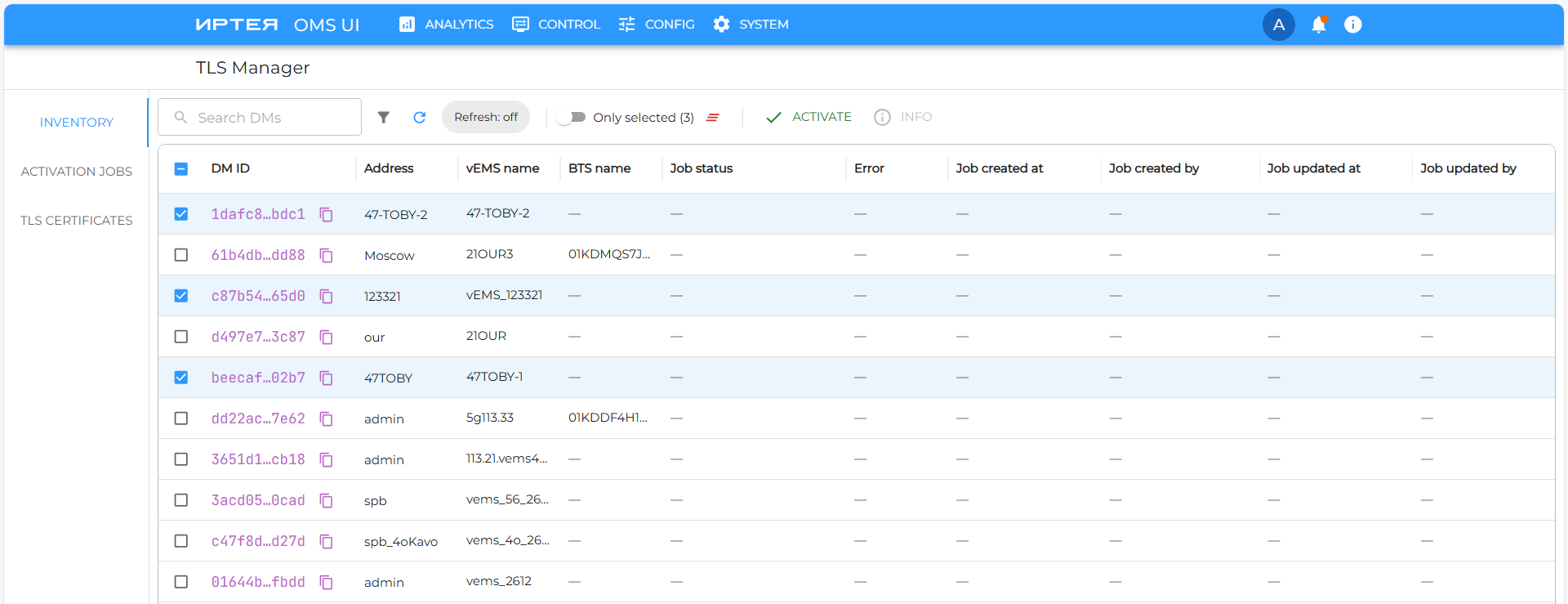
Task: Click the Error column header
Action: 869,168
